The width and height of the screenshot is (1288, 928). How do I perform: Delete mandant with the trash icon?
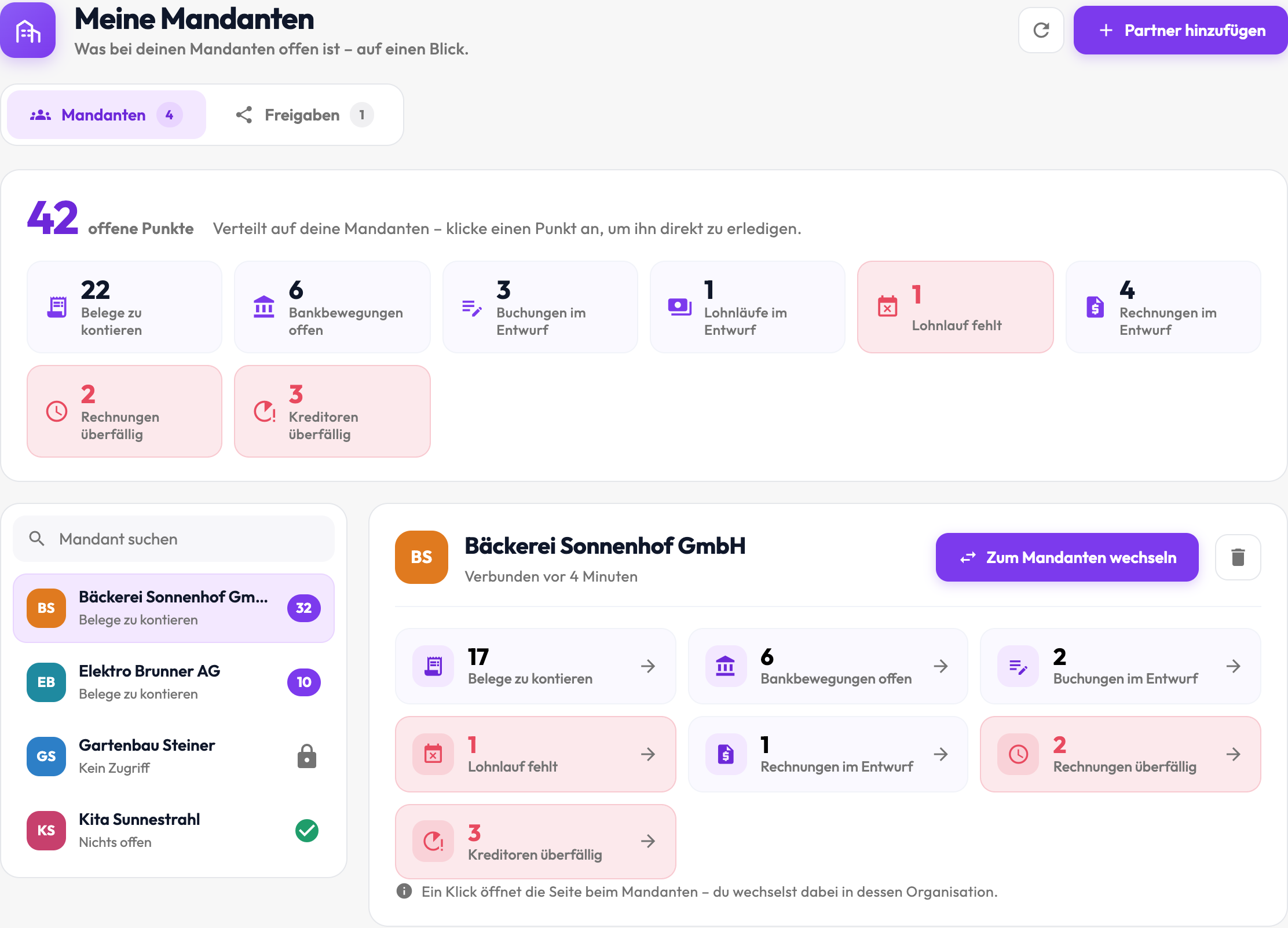(x=1238, y=557)
